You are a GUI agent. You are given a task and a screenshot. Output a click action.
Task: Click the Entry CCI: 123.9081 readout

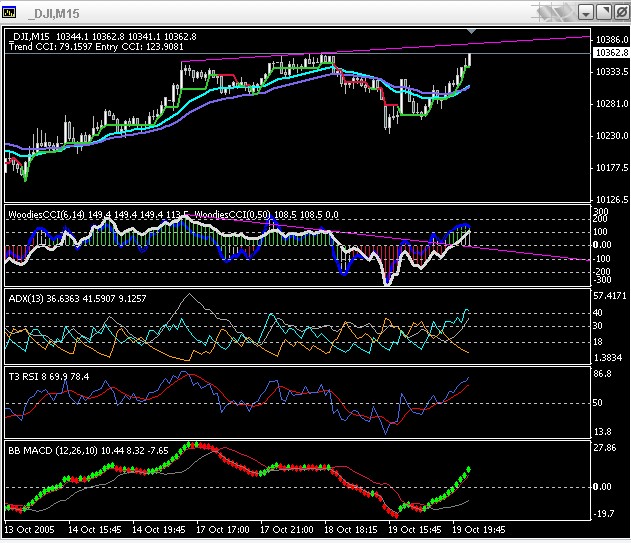pos(139,47)
